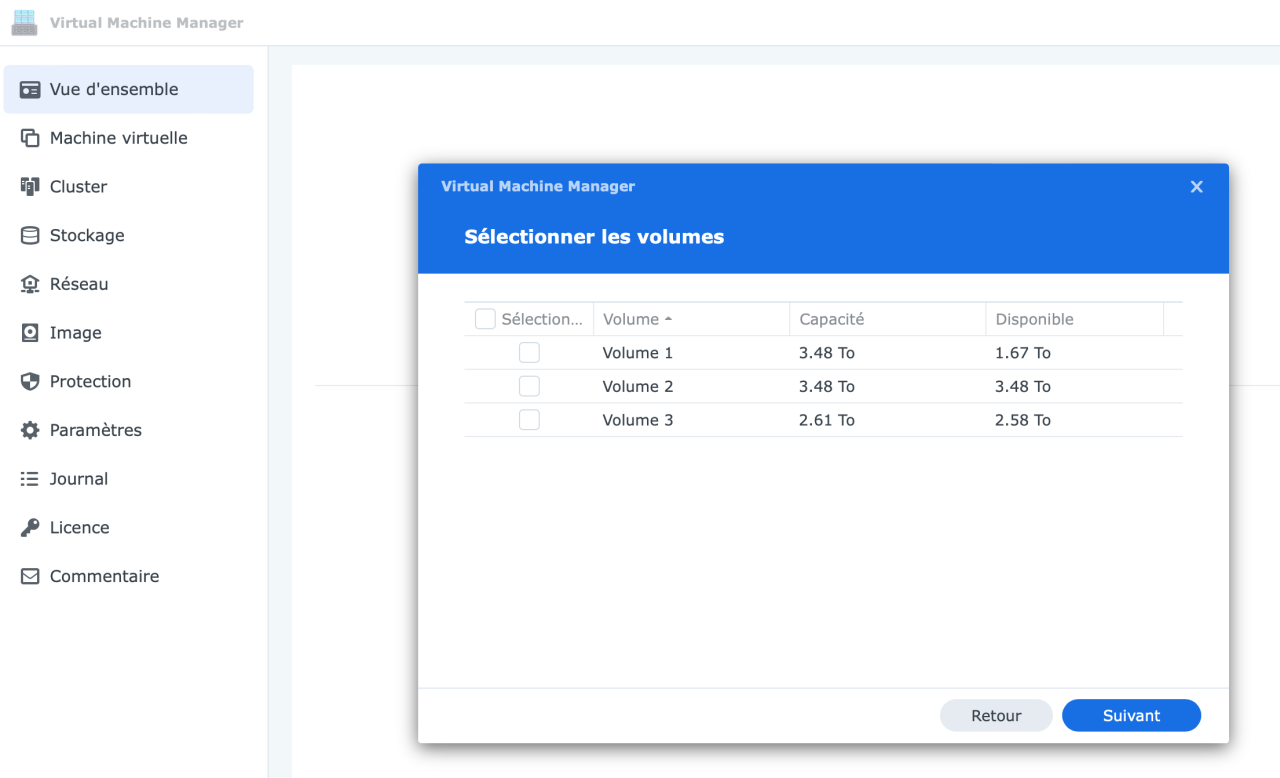Open the Journal log icon
Image resolution: width=1280 pixels, height=778 pixels.
pos(30,478)
